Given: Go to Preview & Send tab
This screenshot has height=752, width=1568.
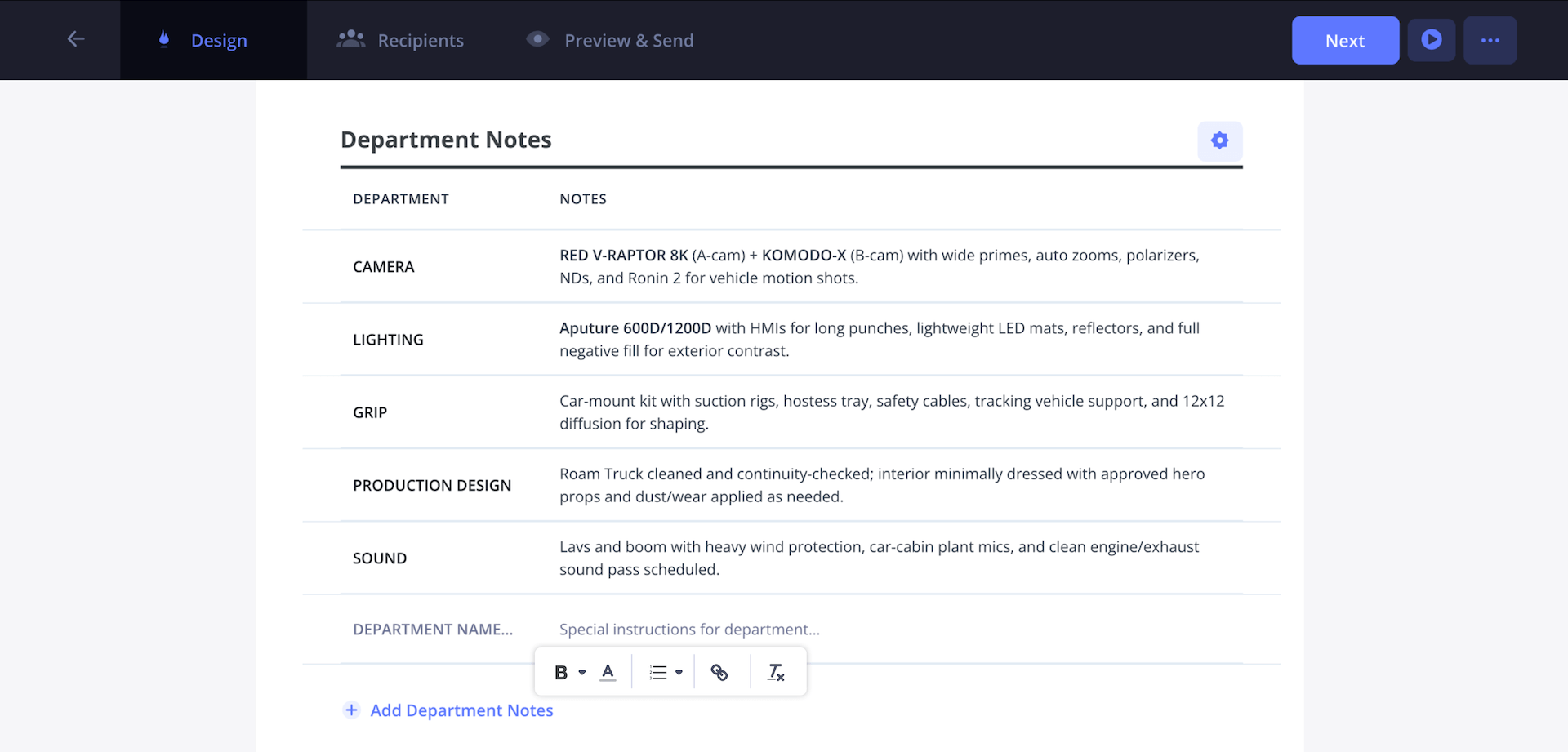Looking at the screenshot, I should (610, 40).
